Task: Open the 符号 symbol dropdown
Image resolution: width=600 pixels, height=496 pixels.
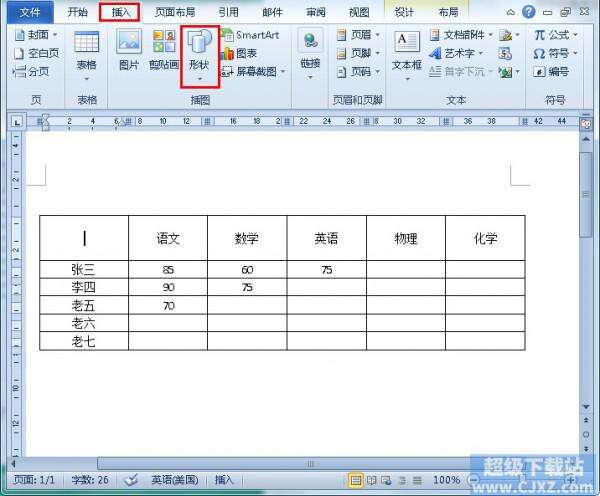Action: pos(556,53)
